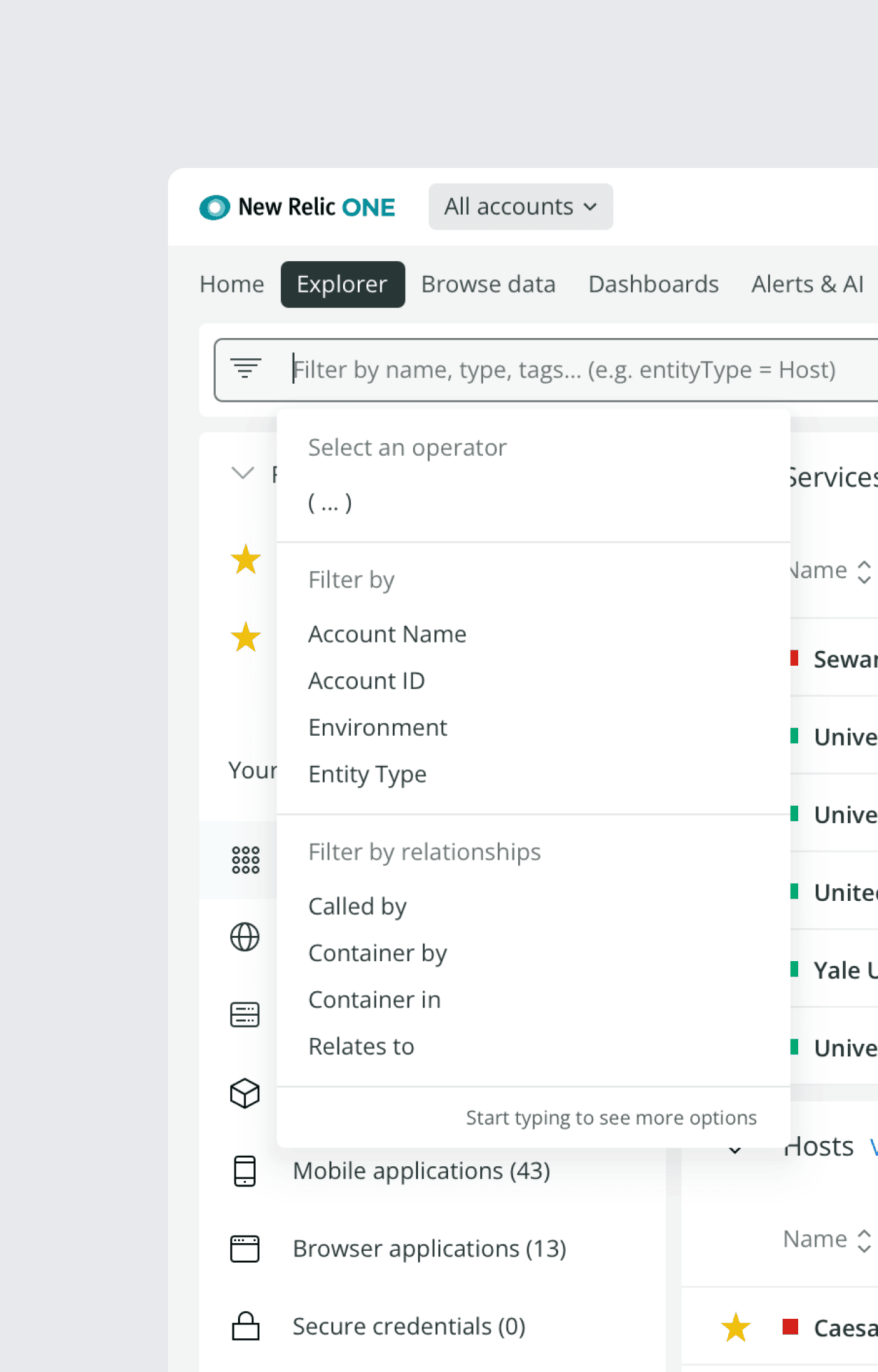Open the All accounts dropdown

[x=520, y=207]
